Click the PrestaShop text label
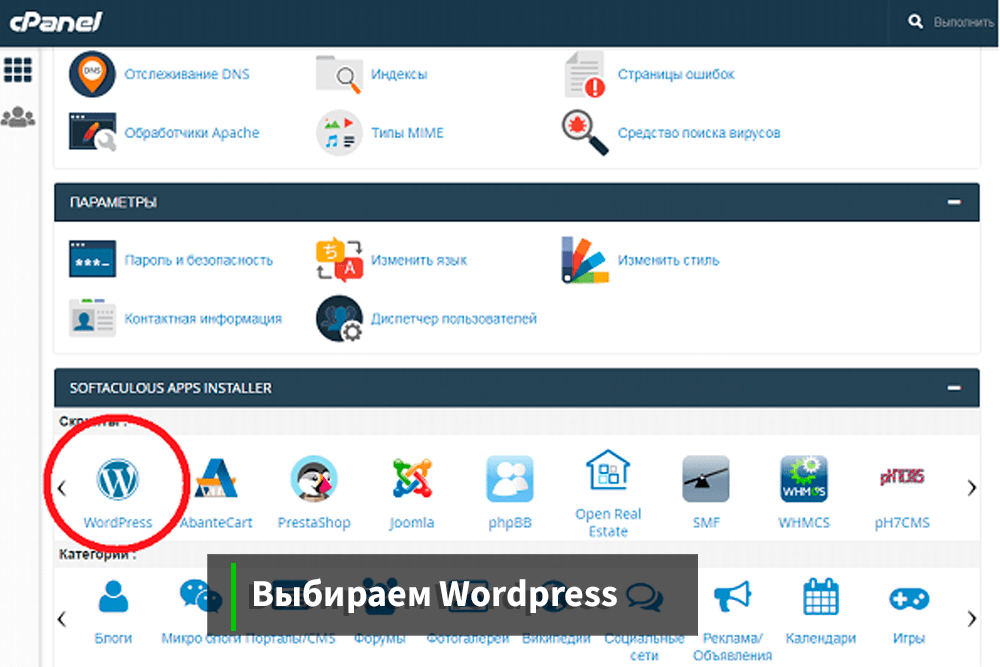This screenshot has width=1000, height=667. point(314,522)
